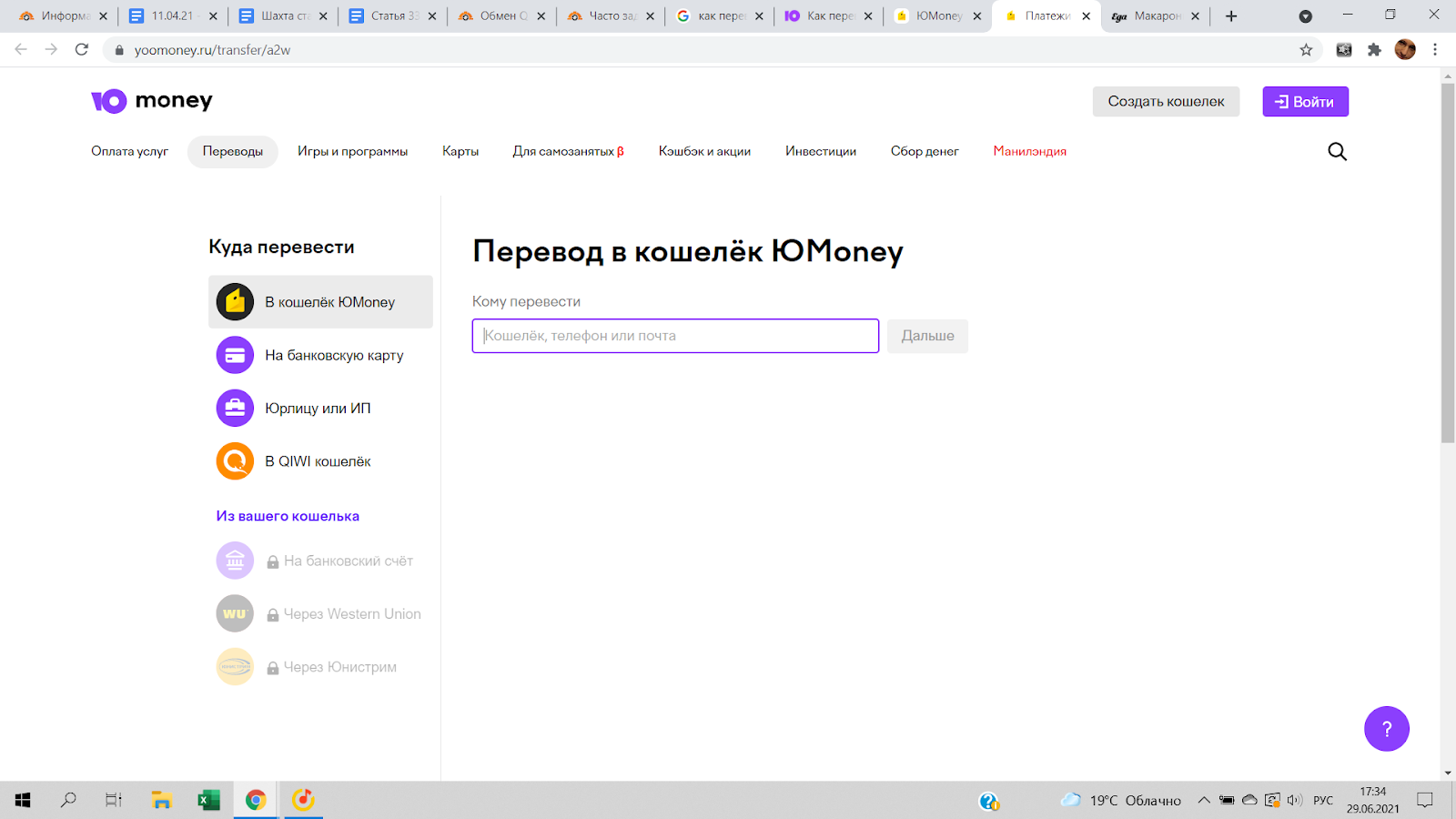
Task: Open the Windows Start menu
Action: click(x=23, y=800)
